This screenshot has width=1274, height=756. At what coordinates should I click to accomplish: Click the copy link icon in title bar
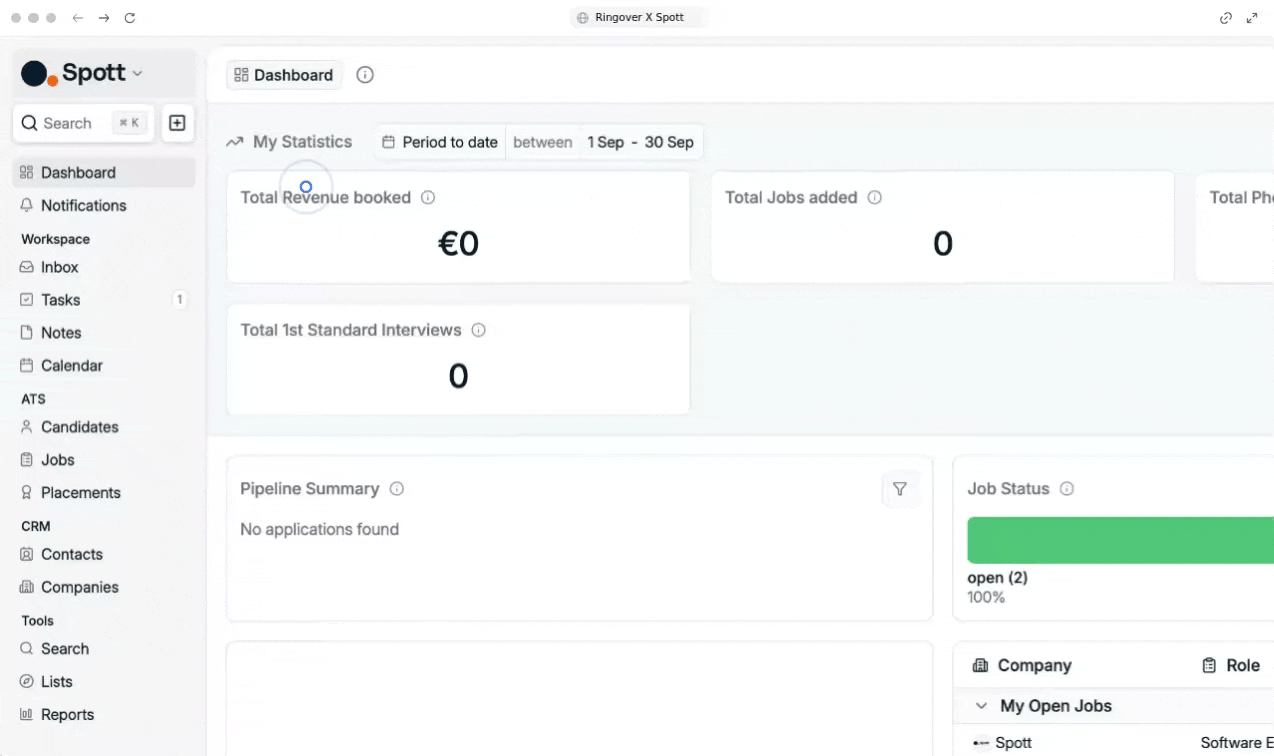pos(1226,18)
